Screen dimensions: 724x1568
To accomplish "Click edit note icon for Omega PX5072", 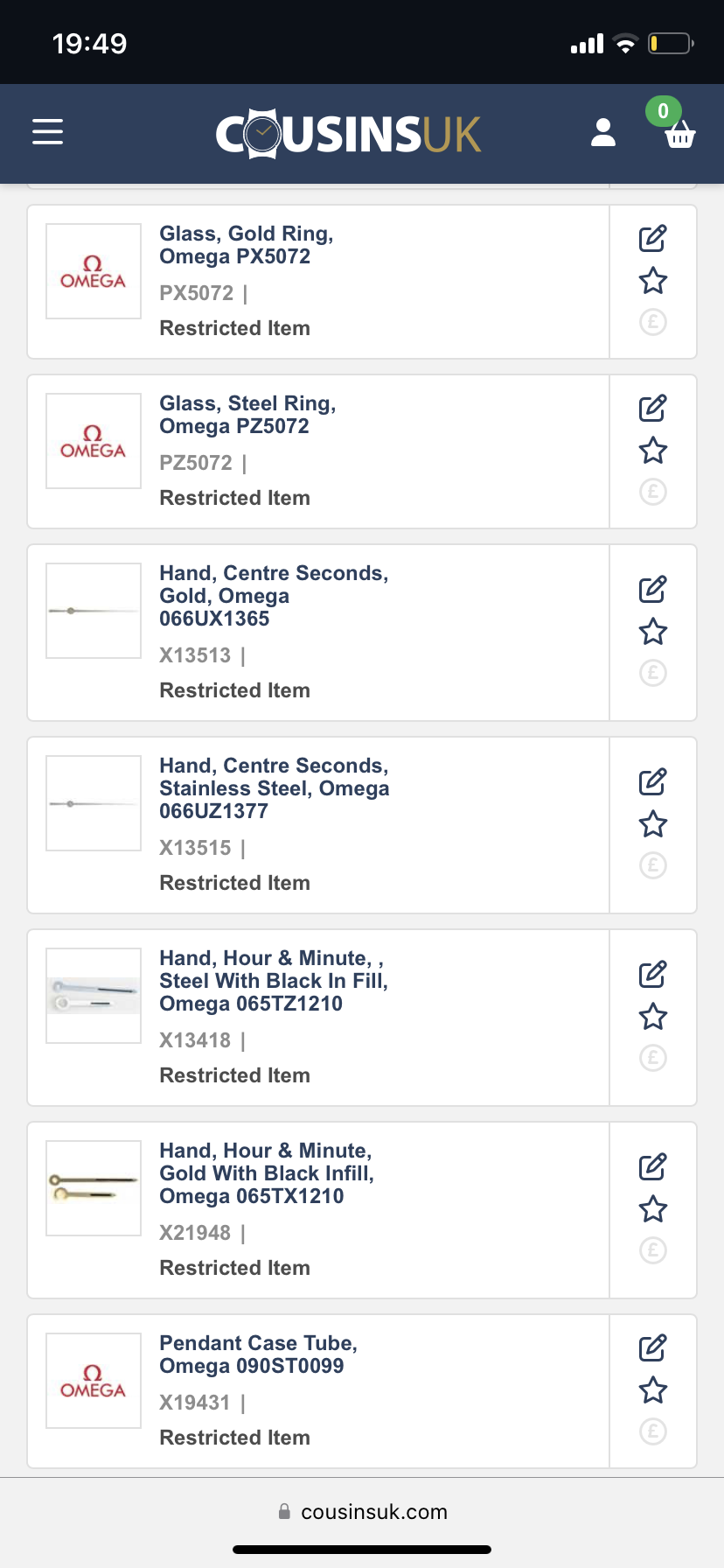I will 652,239.
